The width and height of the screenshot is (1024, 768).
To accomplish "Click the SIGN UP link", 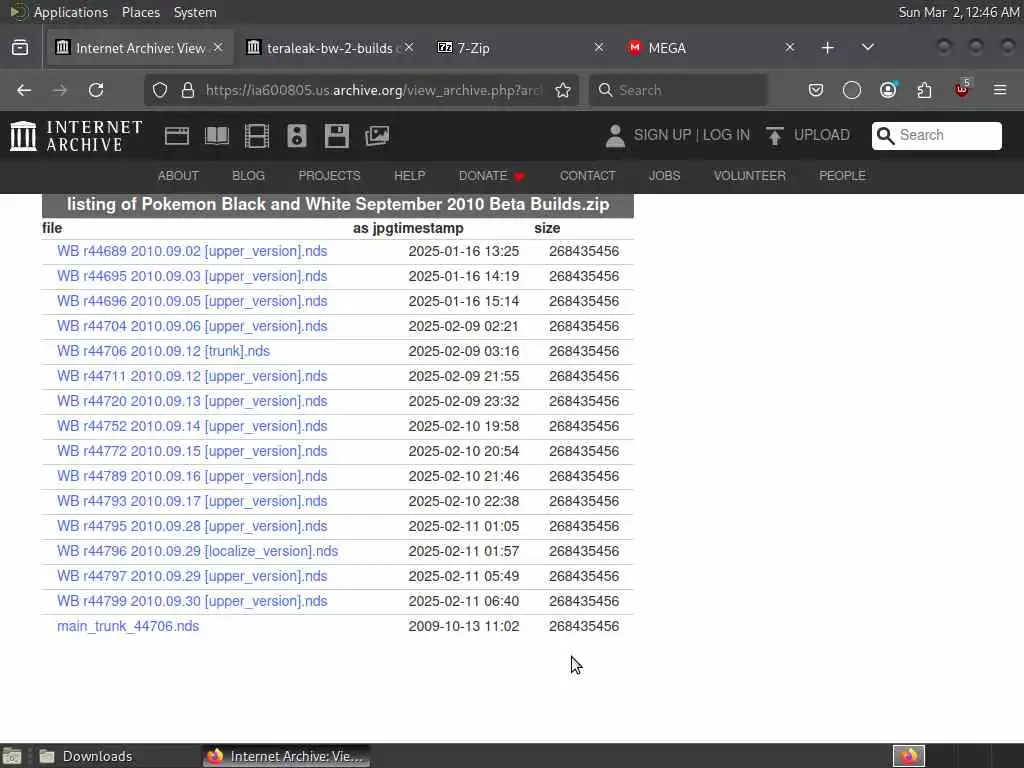I will click(662, 135).
